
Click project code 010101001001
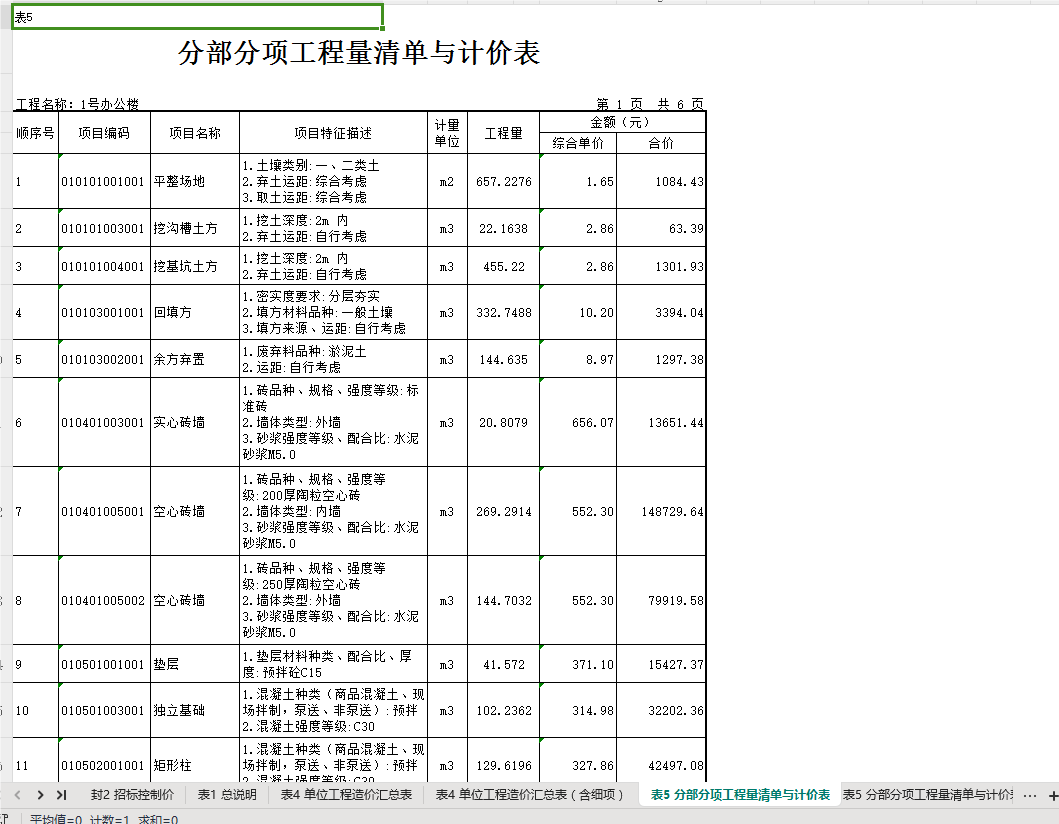pos(104,181)
